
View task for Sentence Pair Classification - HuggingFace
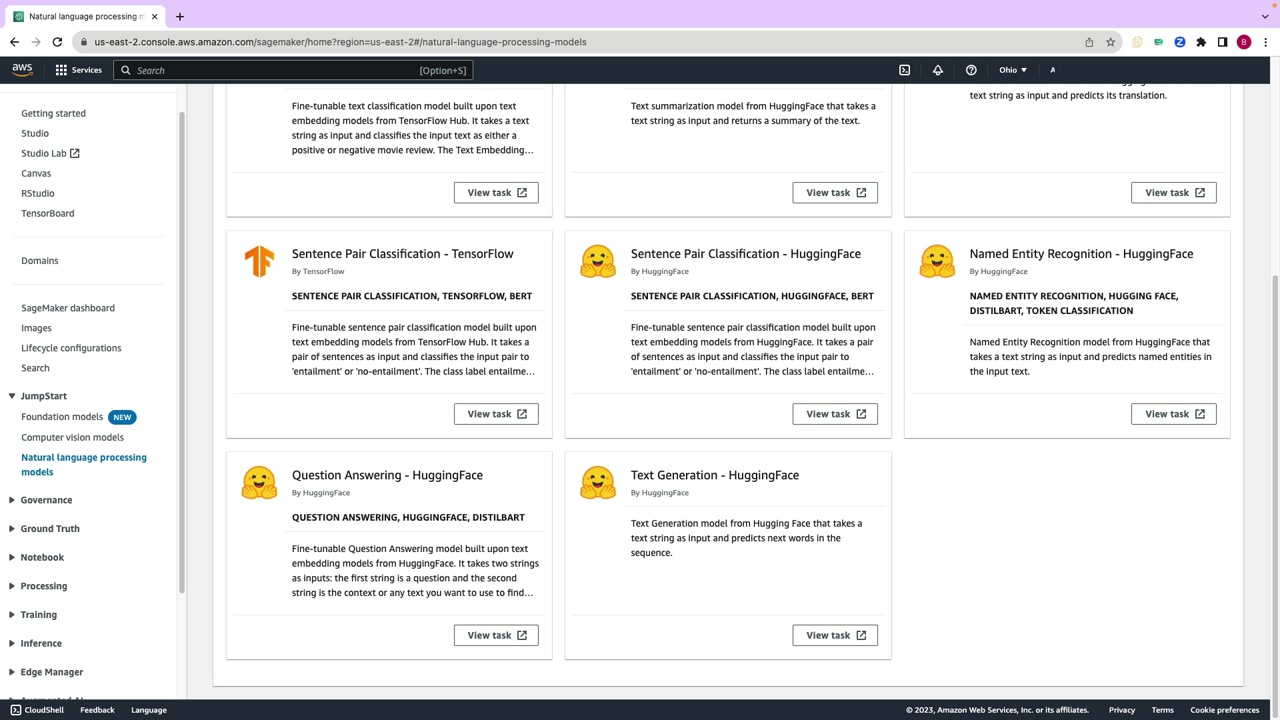click(835, 414)
